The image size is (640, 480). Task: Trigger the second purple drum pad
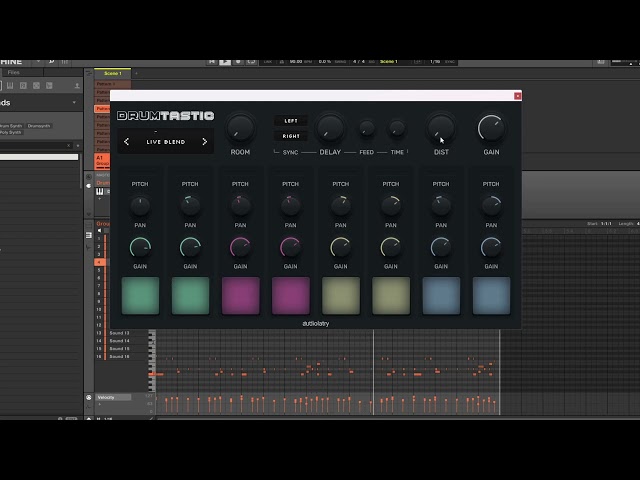pos(291,296)
